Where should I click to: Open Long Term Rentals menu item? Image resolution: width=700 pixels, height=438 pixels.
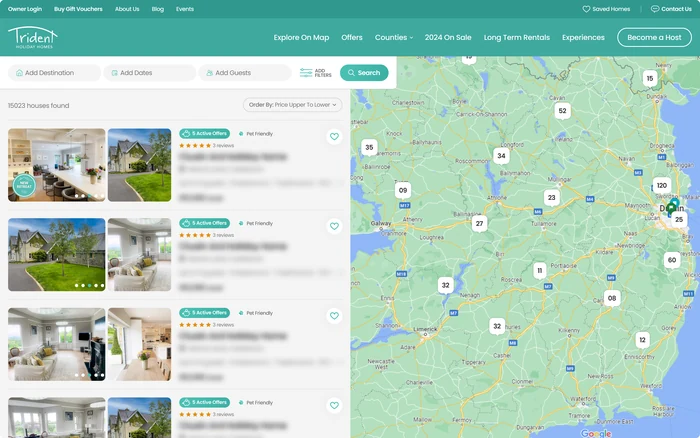pos(517,38)
